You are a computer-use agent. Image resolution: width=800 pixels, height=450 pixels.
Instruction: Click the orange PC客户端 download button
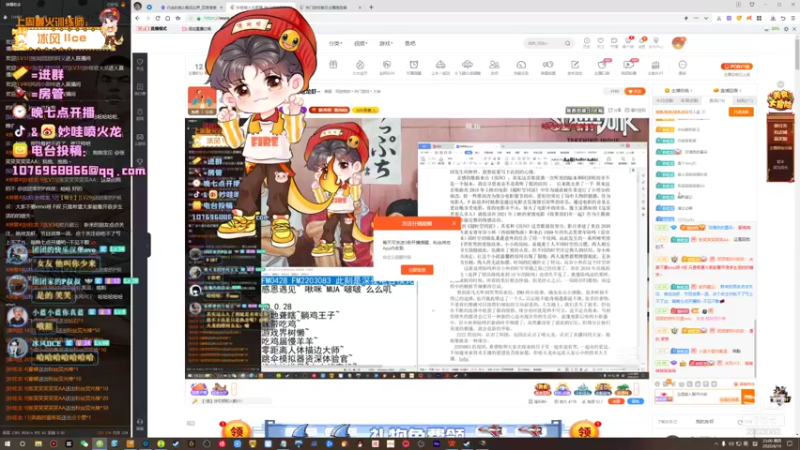(737, 66)
